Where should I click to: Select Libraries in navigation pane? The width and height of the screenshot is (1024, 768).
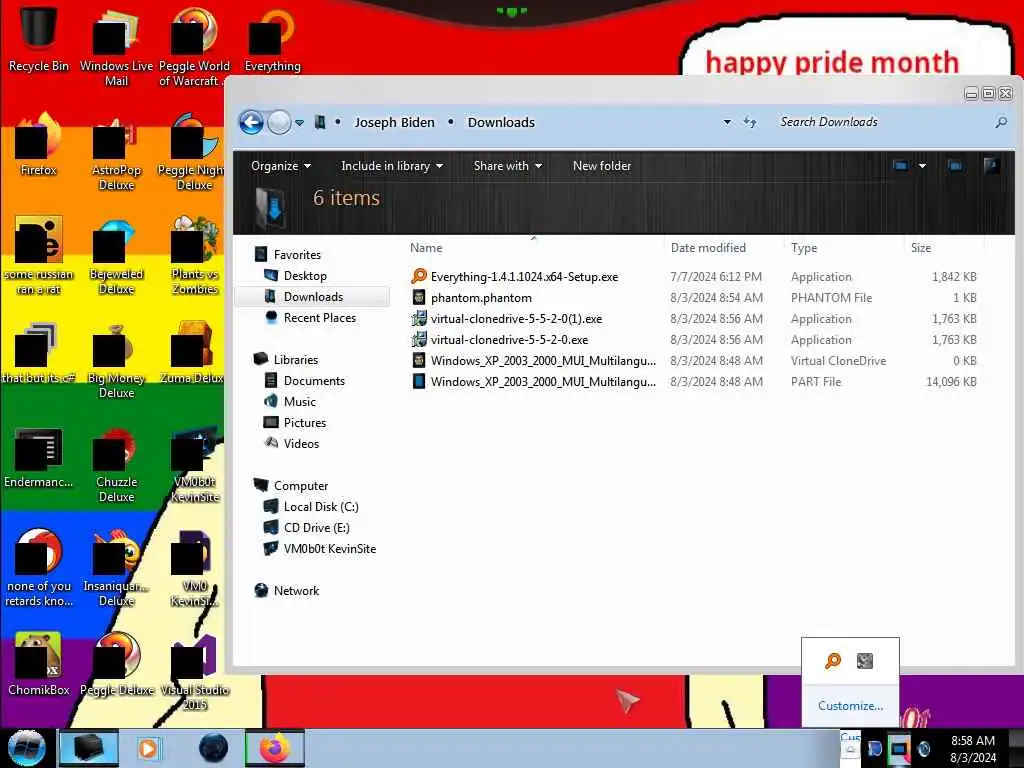295,359
